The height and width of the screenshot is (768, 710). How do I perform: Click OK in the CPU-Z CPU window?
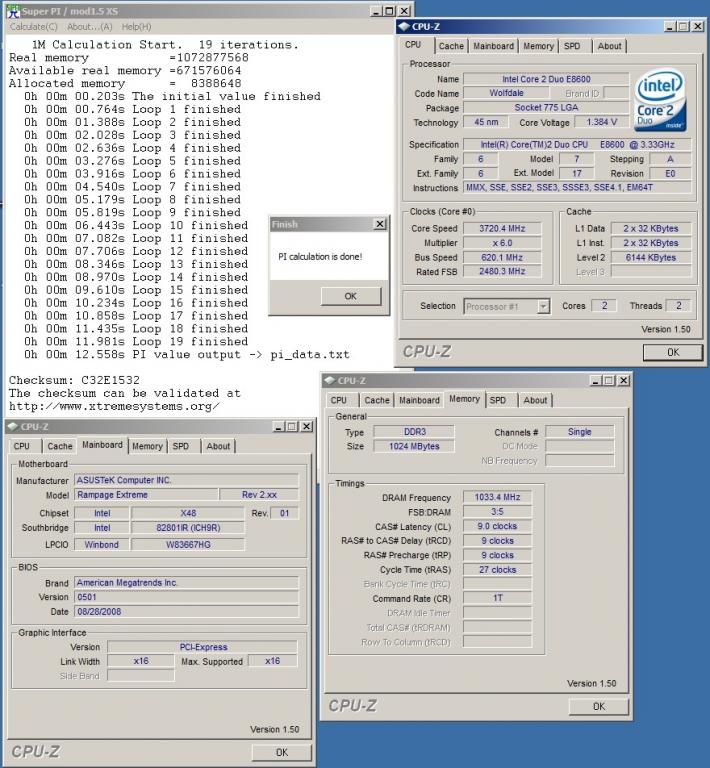click(x=673, y=352)
